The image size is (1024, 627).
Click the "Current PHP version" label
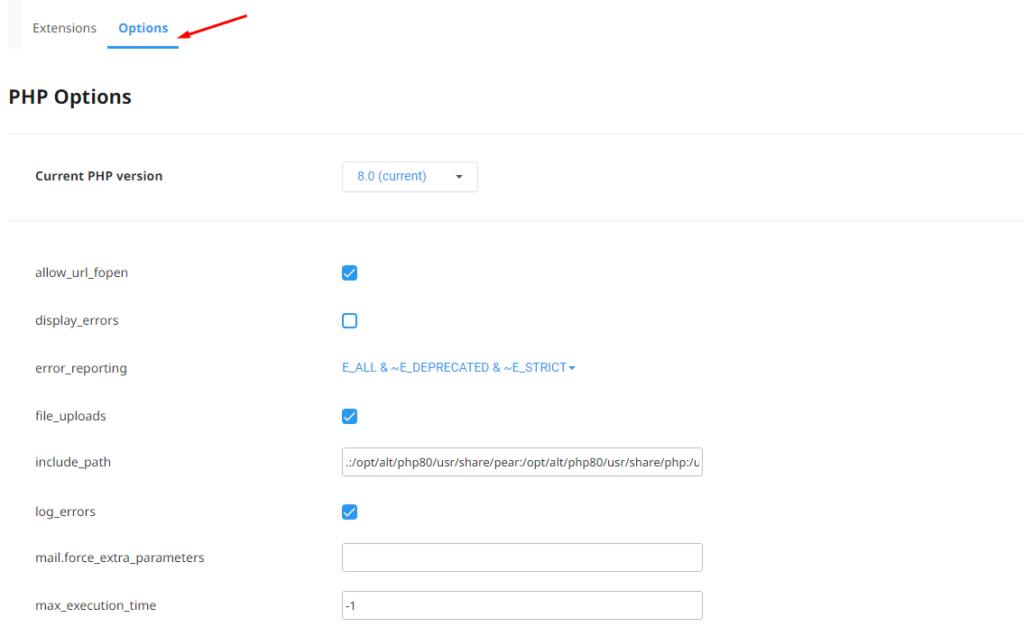point(99,176)
